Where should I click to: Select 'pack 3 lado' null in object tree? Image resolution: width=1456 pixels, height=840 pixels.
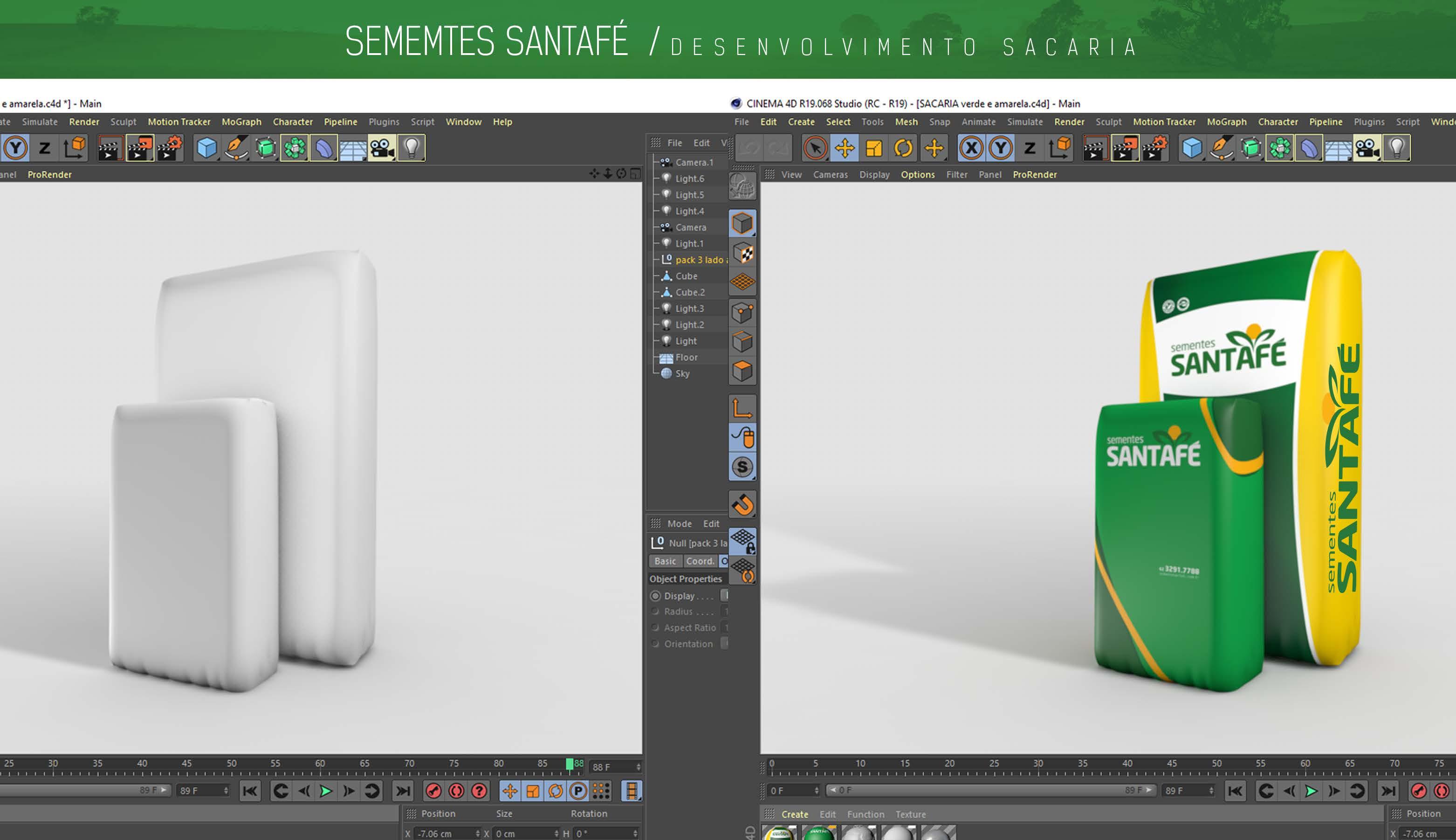click(x=699, y=260)
